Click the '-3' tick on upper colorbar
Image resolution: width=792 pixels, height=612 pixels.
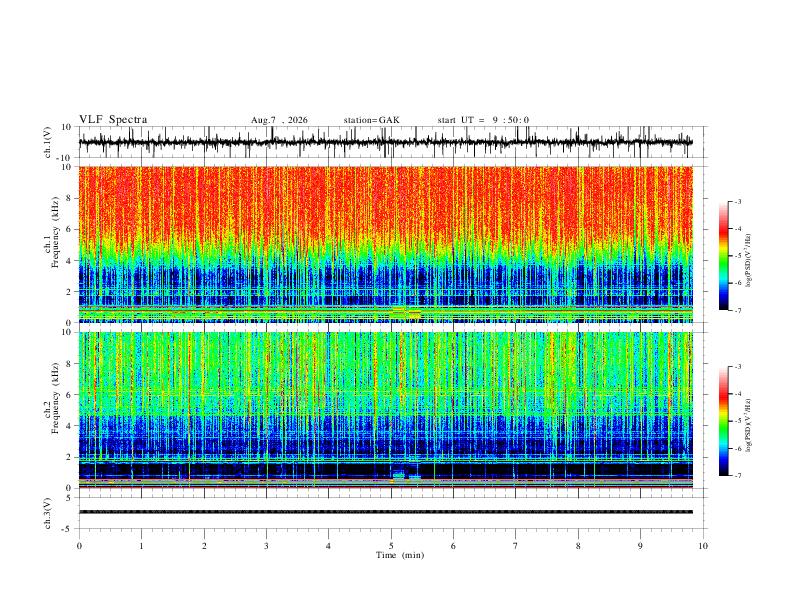tap(738, 202)
